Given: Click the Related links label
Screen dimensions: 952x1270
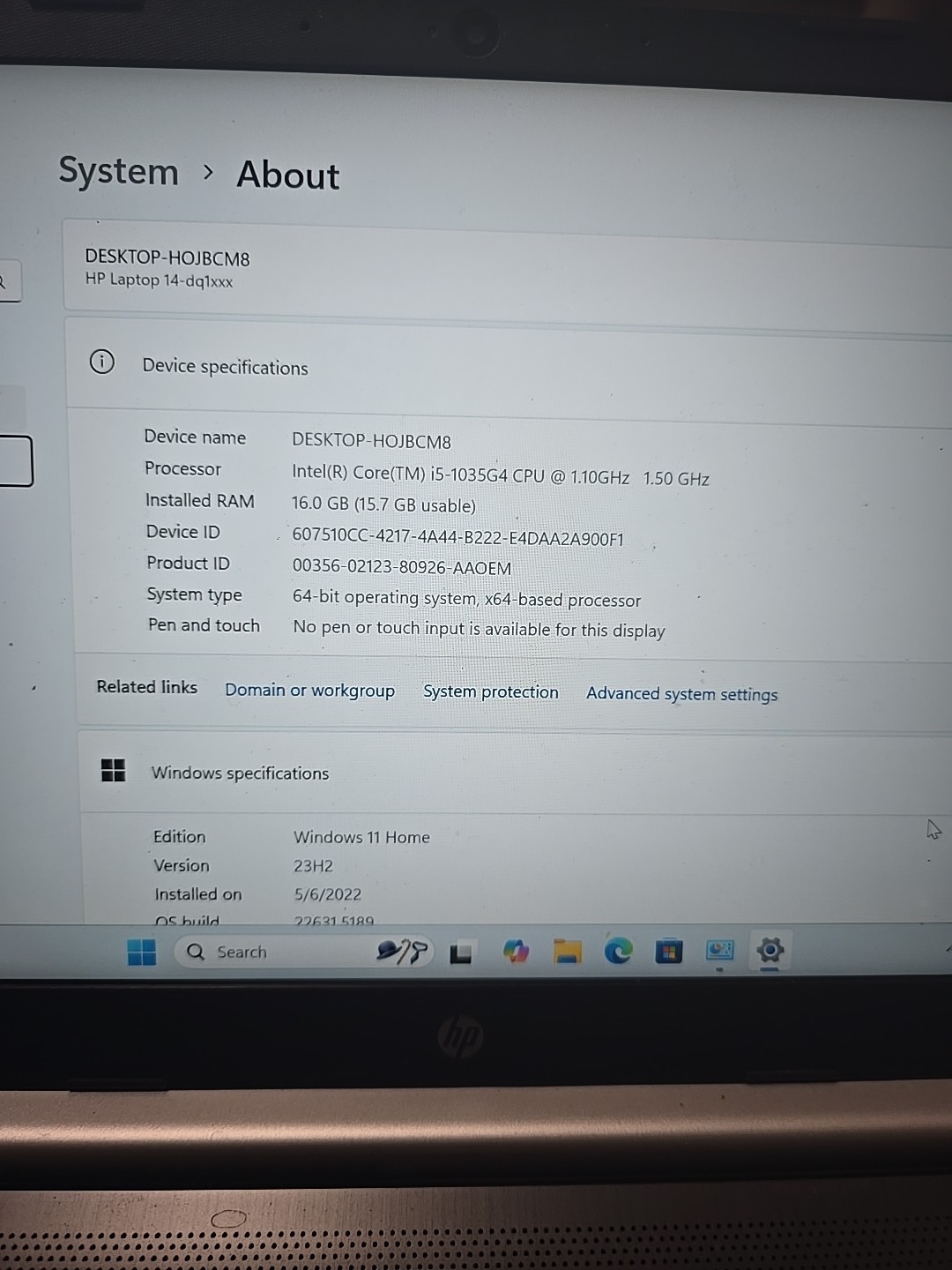Looking at the screenshot, I should [147, 686].
